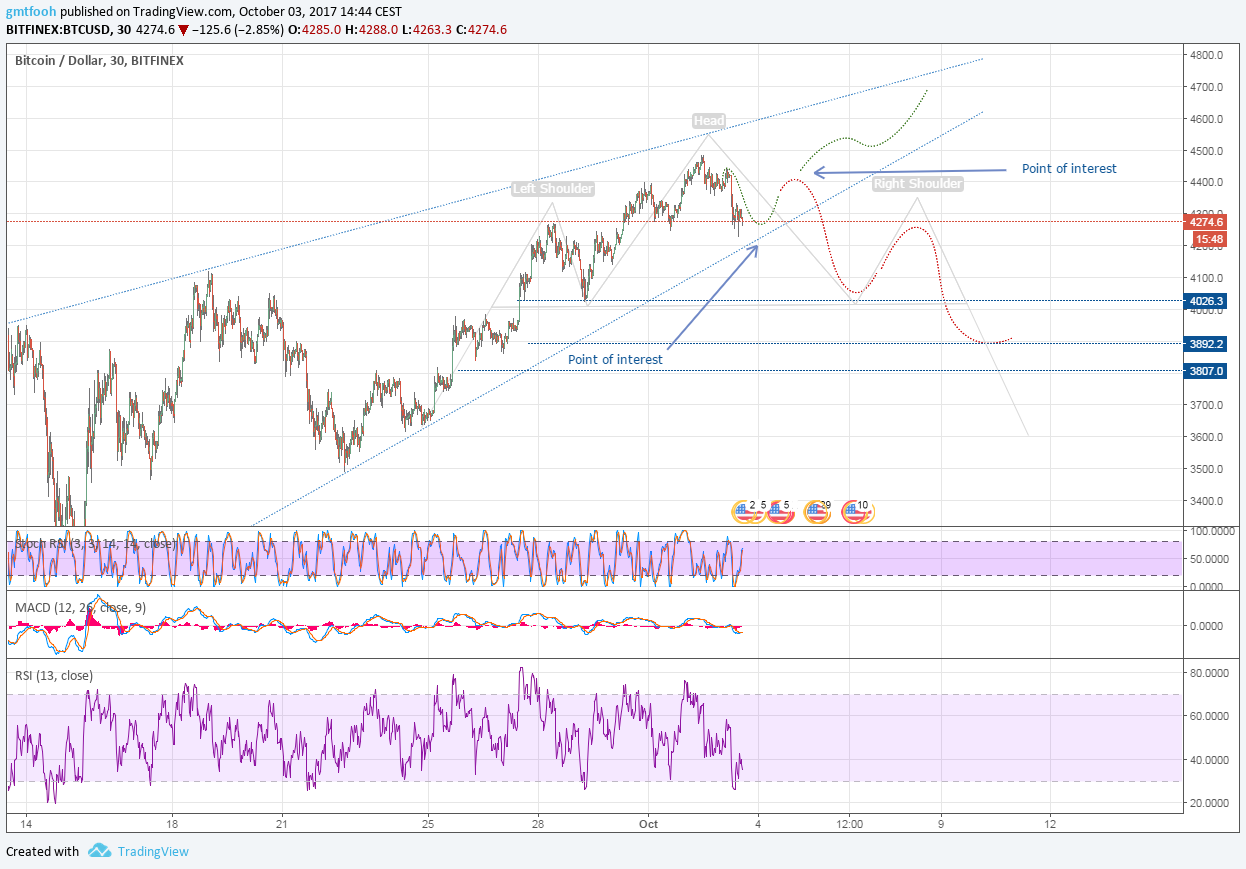Select the 4026.3 horizontal line price tag
Screen dimensions: 1246x869
[x=1206, y=300]
